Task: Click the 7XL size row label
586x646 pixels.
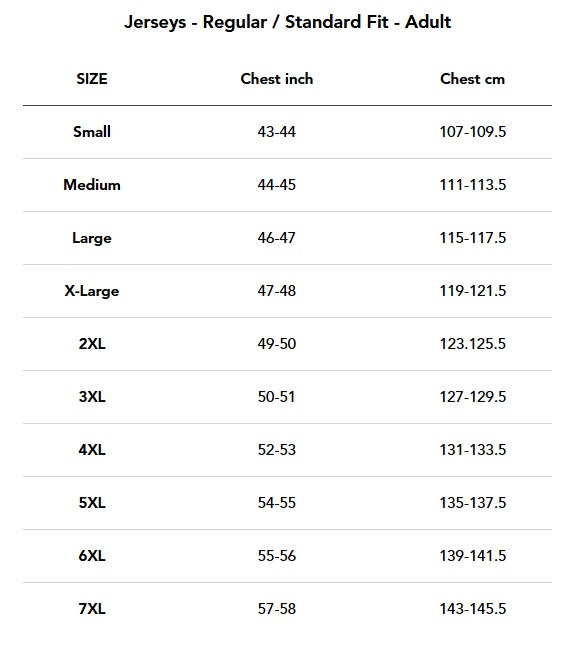Action: click(91, 609)
